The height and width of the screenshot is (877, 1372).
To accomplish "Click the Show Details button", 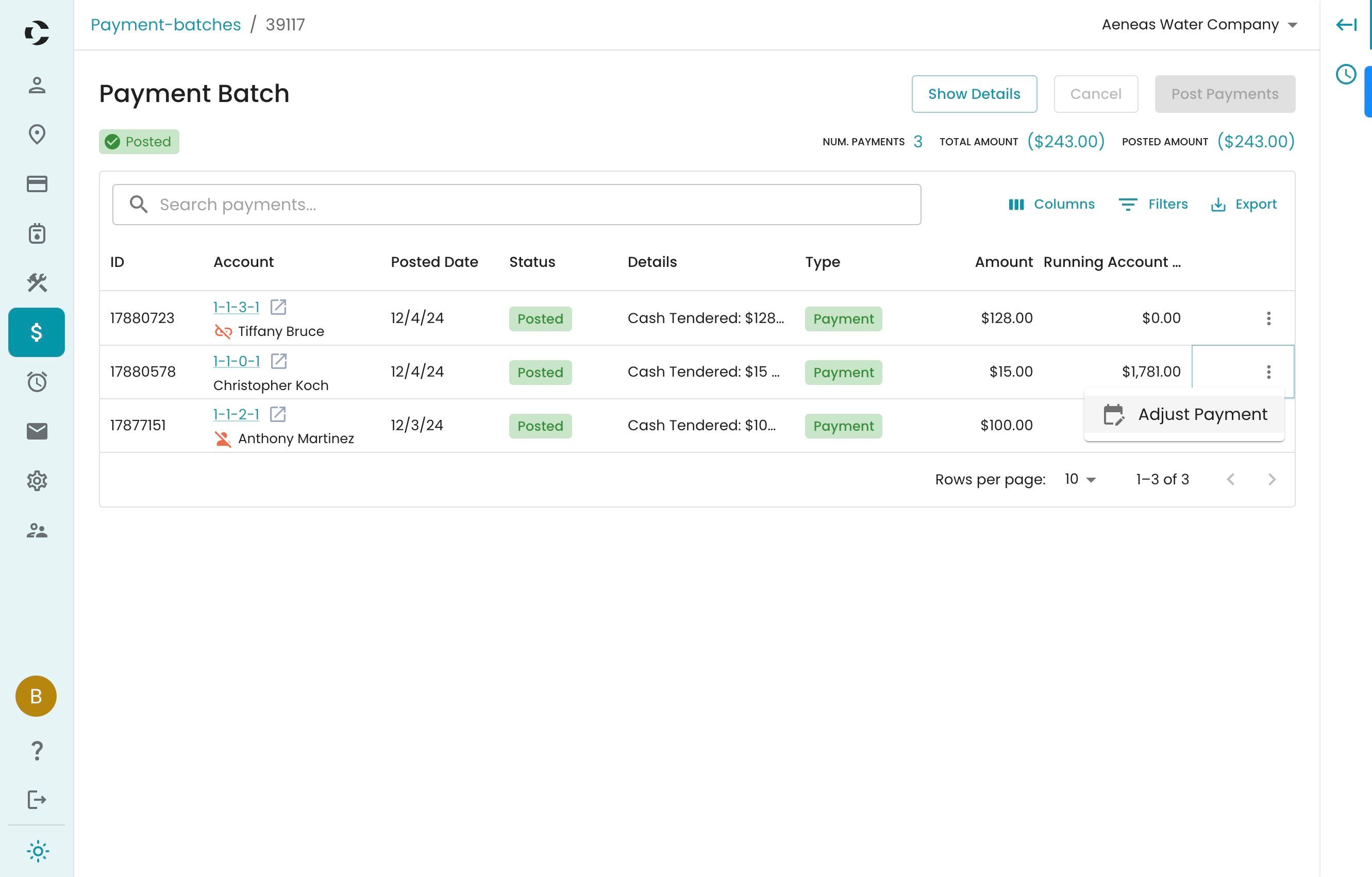I will (x=974, y=94).
